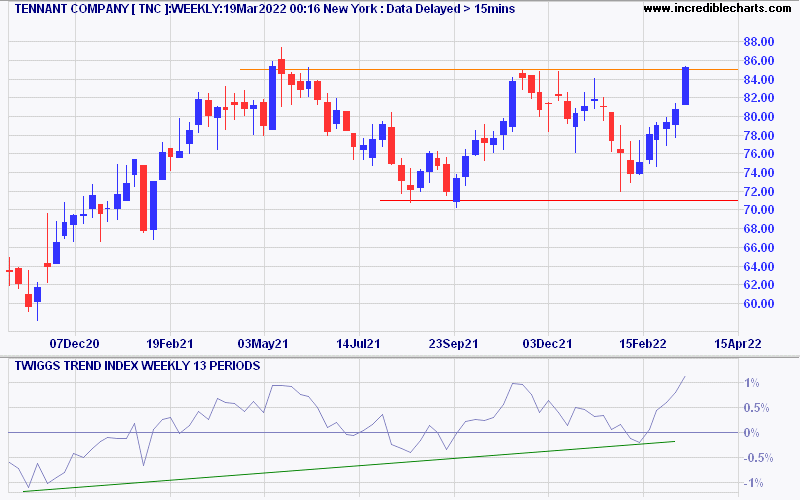The width and height of the screenshot is (800, 500).
Task: Click the 19Feb21 date label
Action: click(x=170, y=344)
